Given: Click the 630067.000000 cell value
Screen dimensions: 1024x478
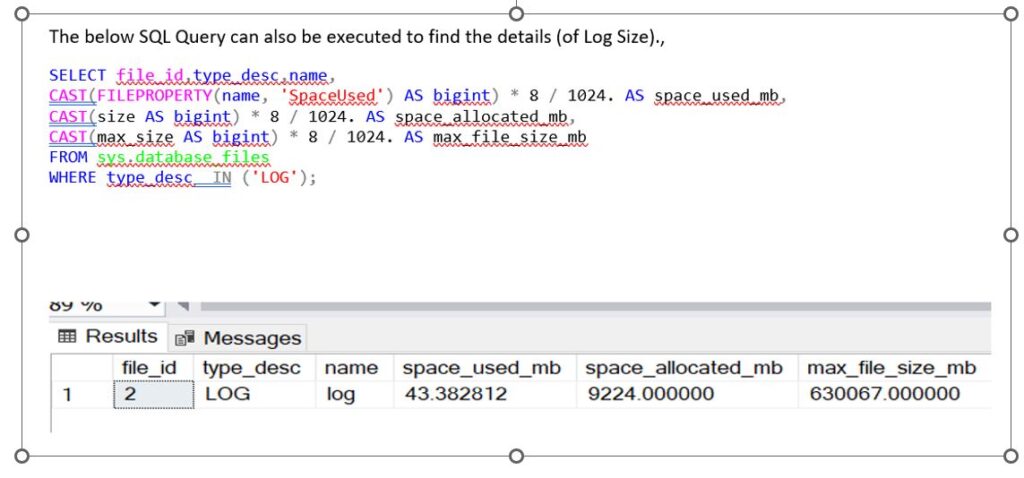Looking at the screenshot, I should pyautogui.click(x=884, y=394).
